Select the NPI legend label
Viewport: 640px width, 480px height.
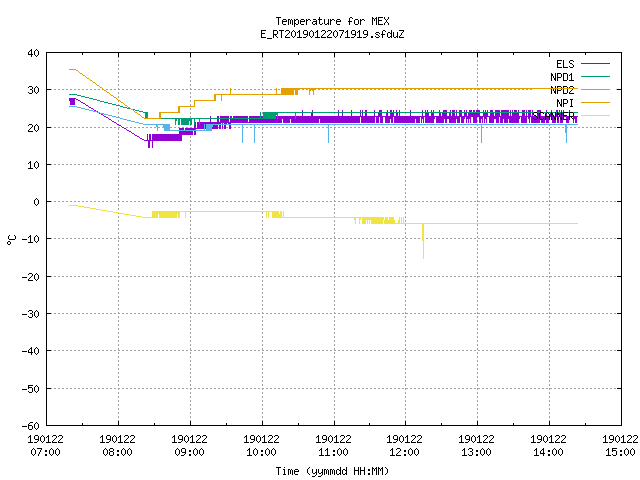pos(565,103)
